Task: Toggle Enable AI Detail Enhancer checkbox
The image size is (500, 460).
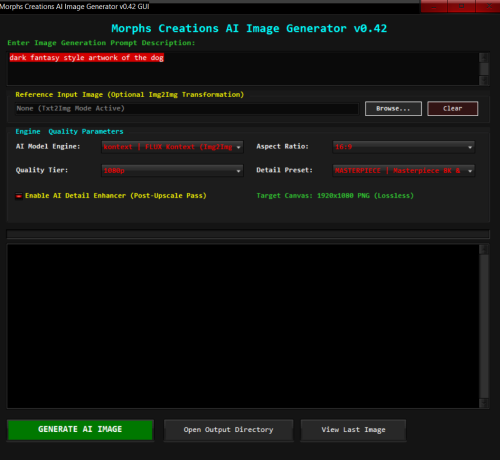Action: point(19,196)
